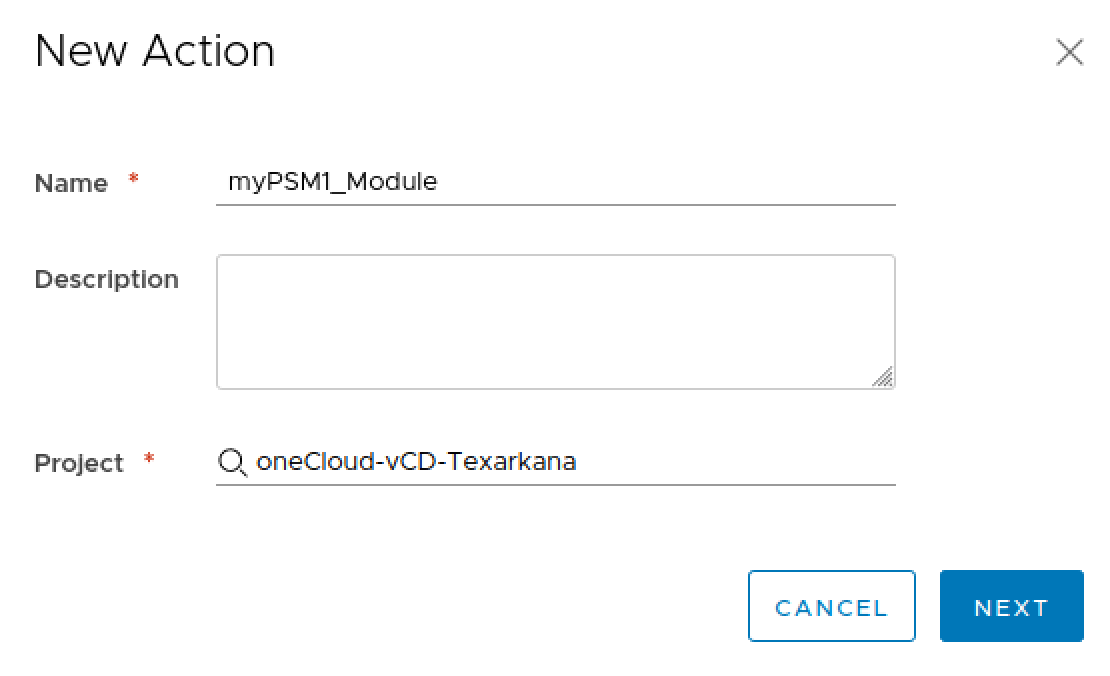Viewport: 1110px width, 676px height.
Task: Click the New Action dialog heading
Action: tap(155, 52)
